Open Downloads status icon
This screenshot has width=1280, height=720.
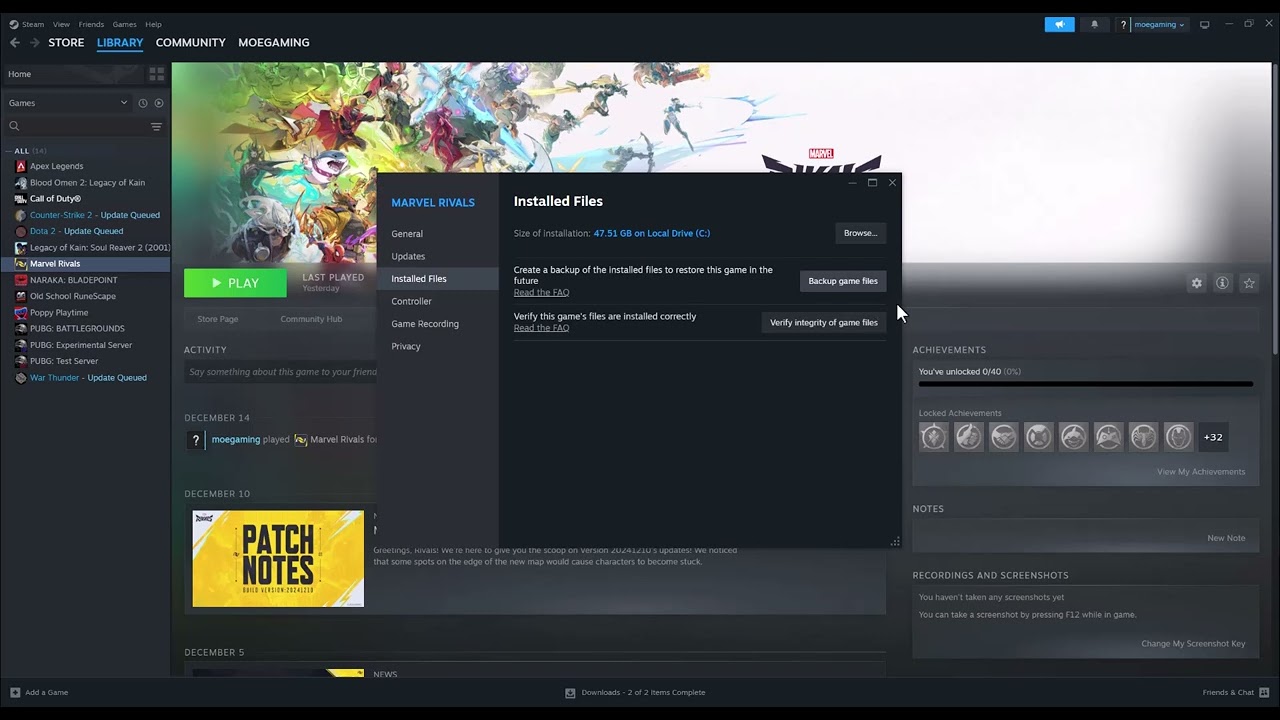click(x=570, y=692)
